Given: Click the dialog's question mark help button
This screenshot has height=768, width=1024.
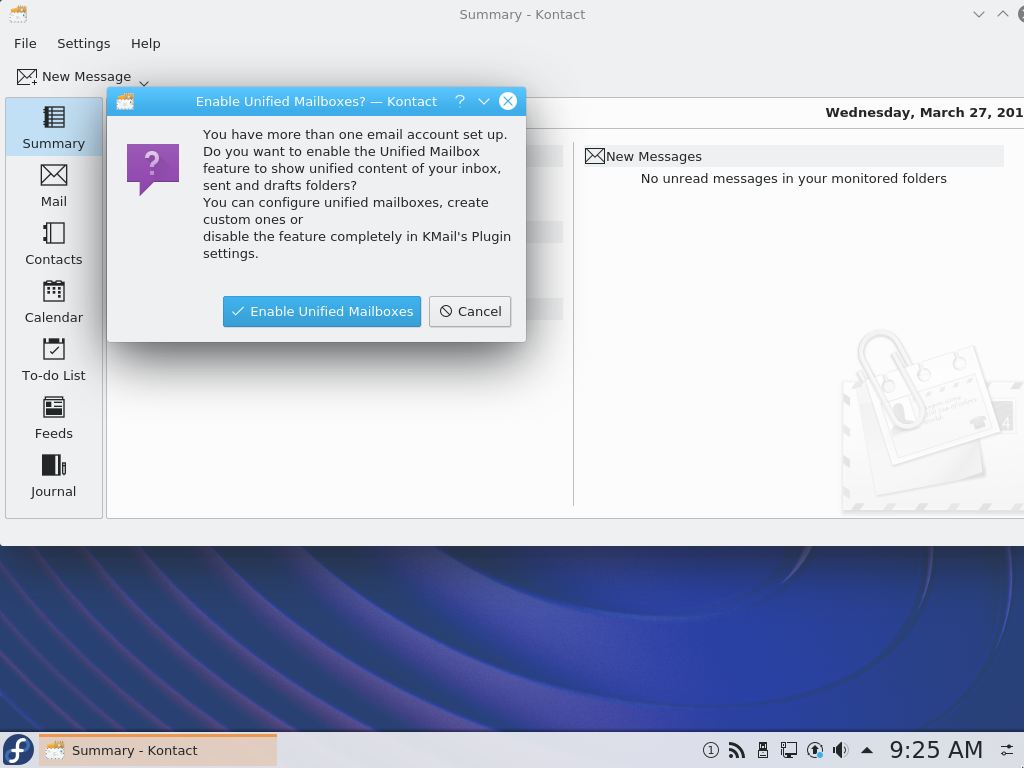Looking at the screenshot, I should click(x=460, y=101).
